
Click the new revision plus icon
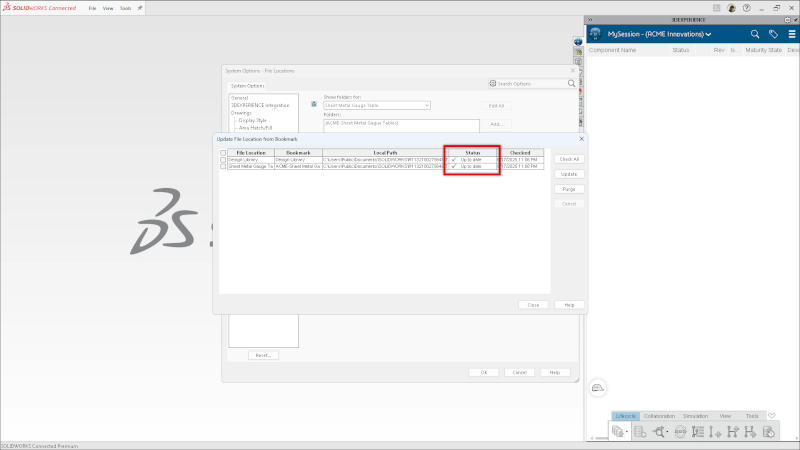715,432
